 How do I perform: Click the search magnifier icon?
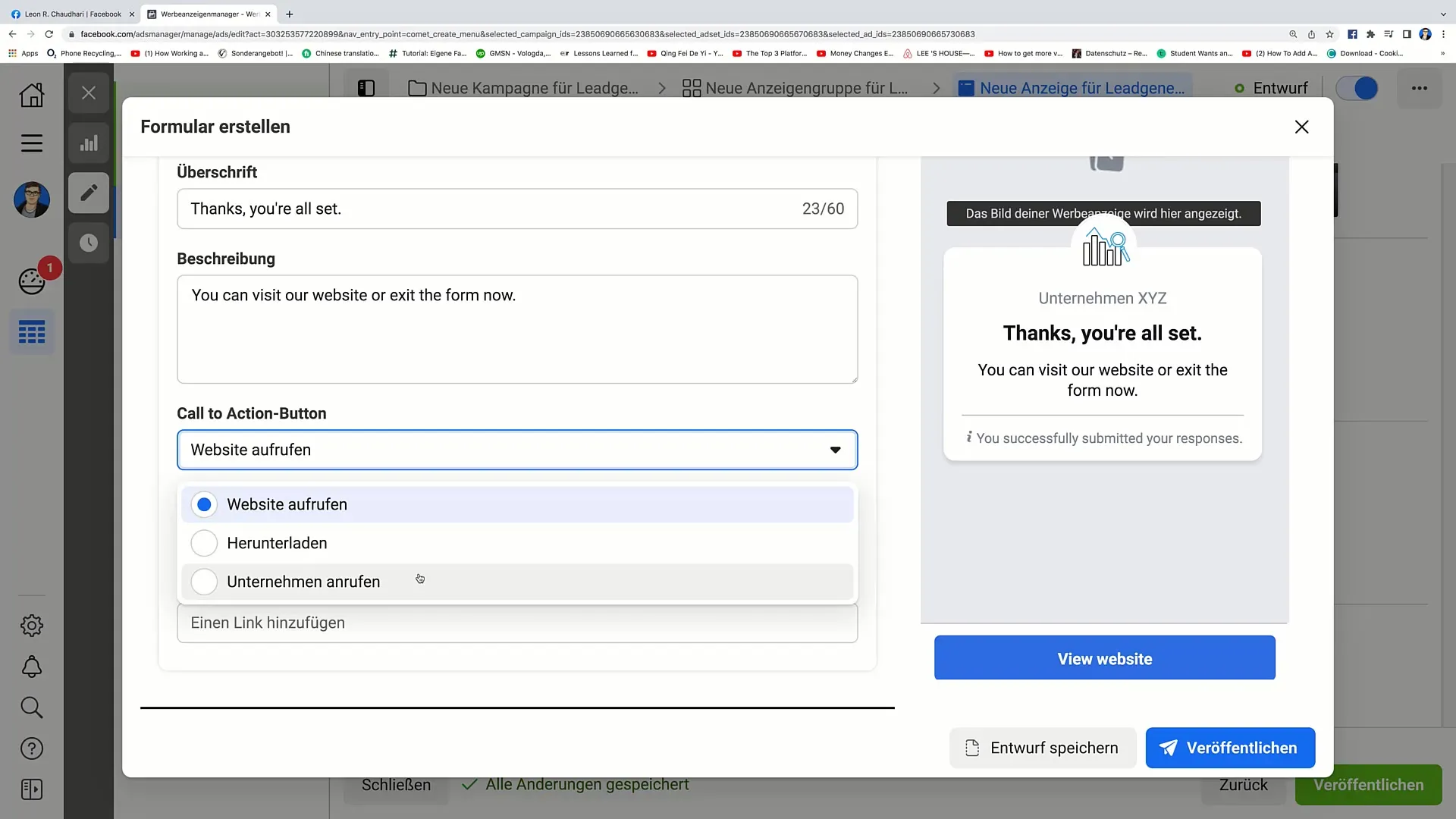[x=31, y=707]
